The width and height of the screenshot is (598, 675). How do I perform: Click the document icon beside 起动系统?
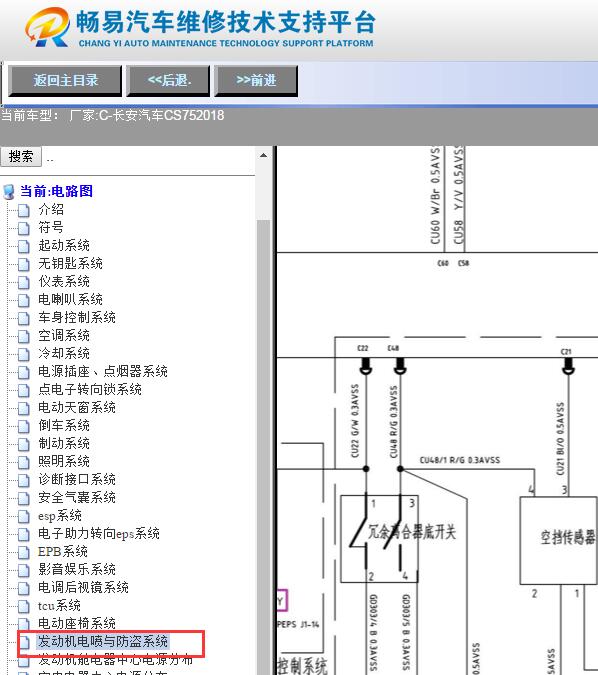(x=24, y=247)
